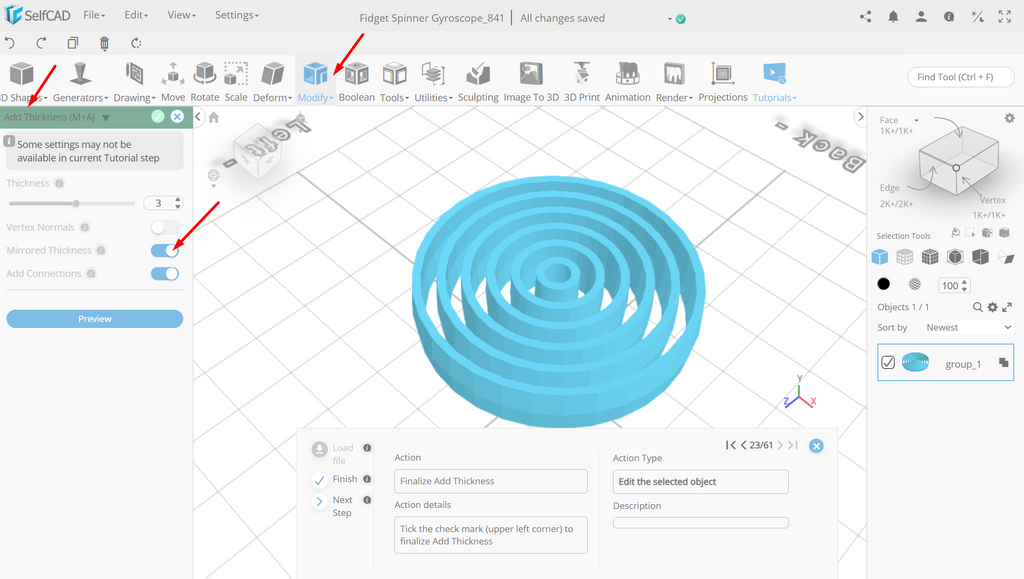Open the right panel settings gear
1024x579 pixels.
[1010, 118]
